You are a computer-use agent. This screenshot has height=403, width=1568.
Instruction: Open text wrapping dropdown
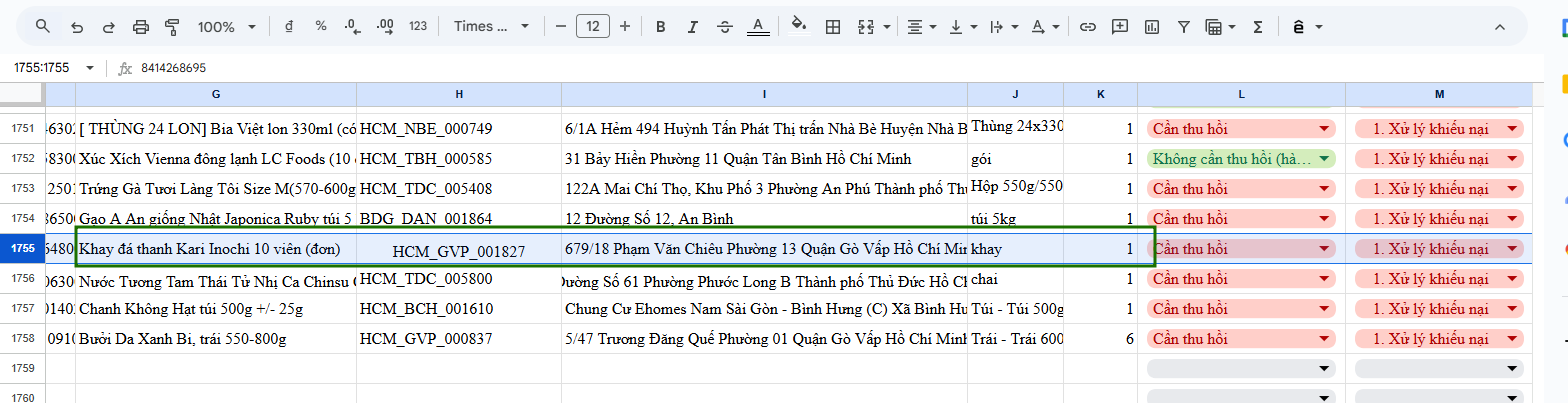pyautogui.click(x=1003, y=26)
